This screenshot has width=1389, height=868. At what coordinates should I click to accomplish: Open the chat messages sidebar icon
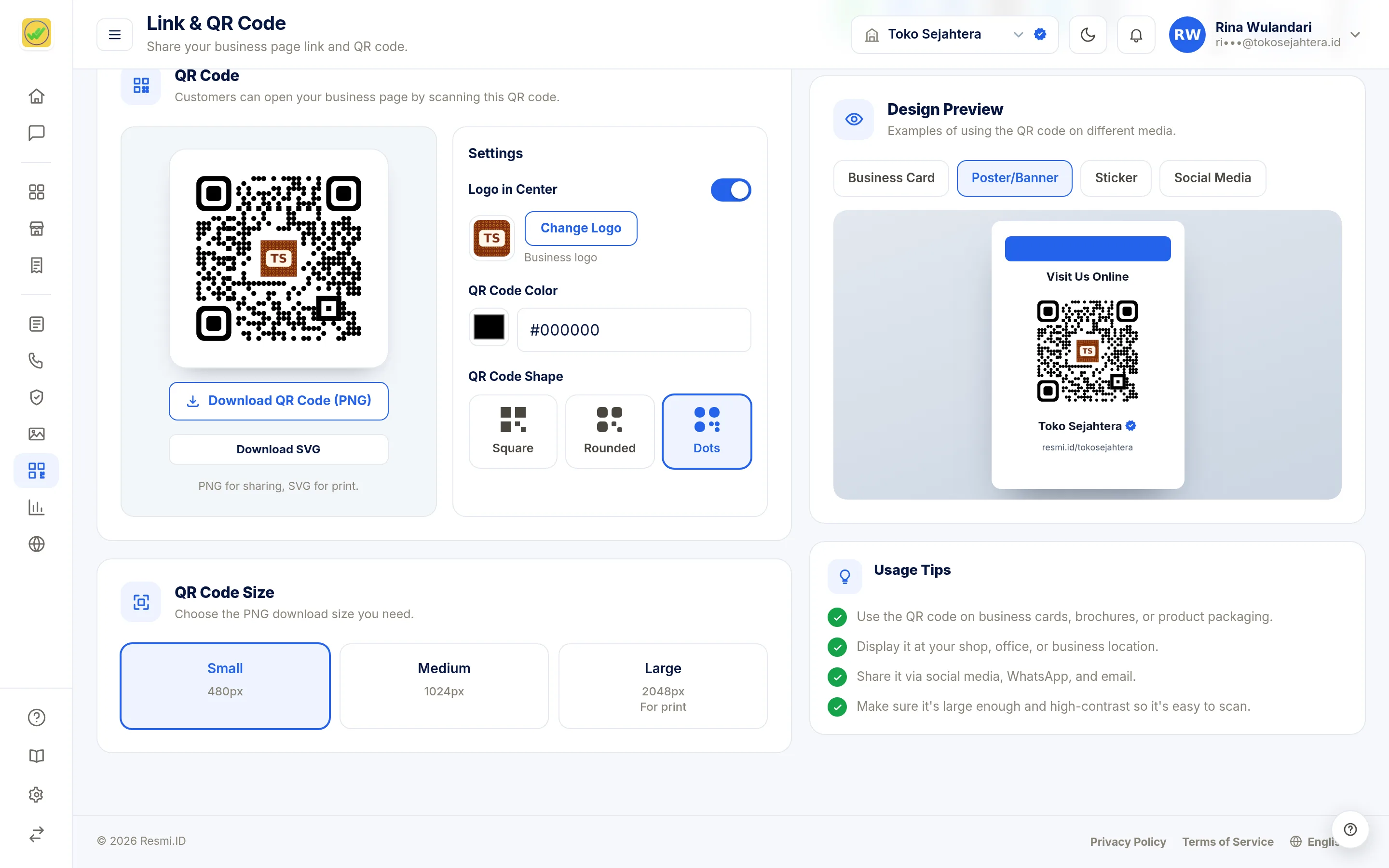pyautogui.click(x=36, y=133)
